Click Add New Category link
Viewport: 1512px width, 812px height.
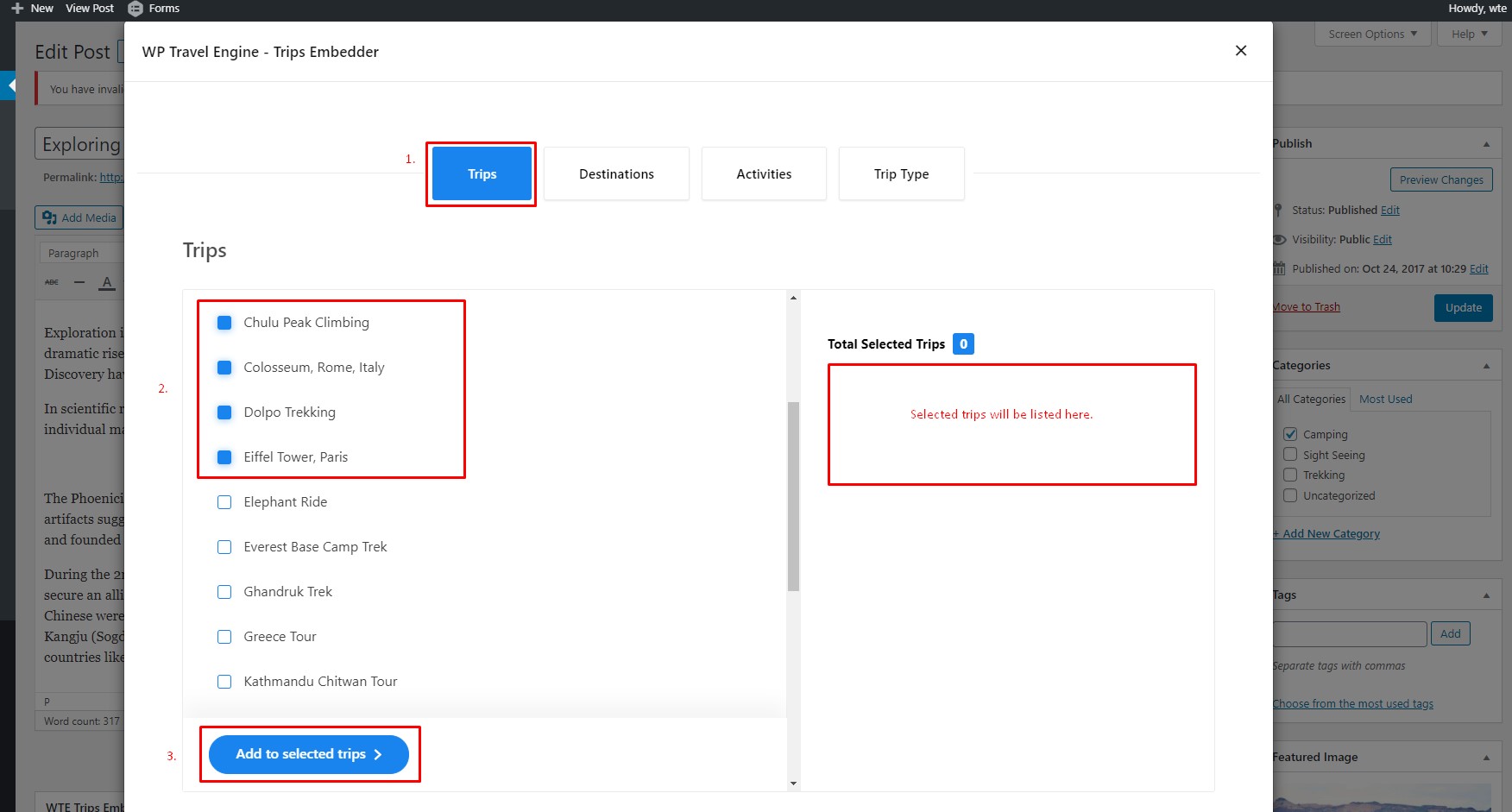coord(1326,534)
